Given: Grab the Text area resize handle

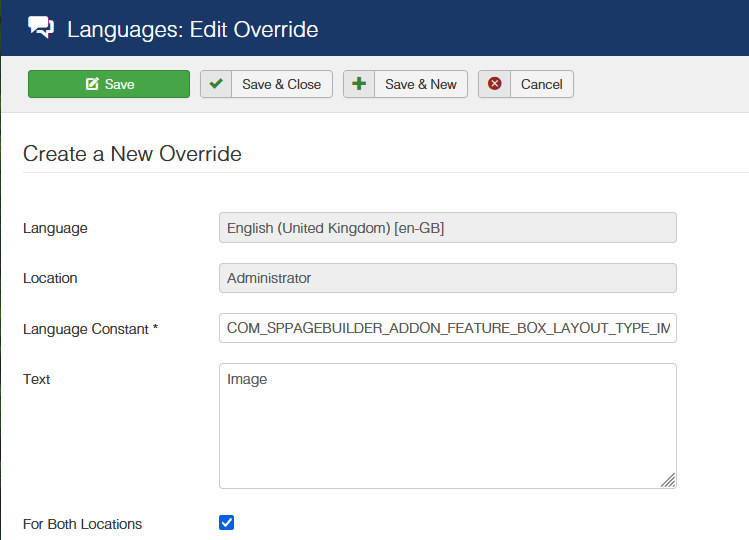Looking at the screenshot, I should click(x=668, y=480).
